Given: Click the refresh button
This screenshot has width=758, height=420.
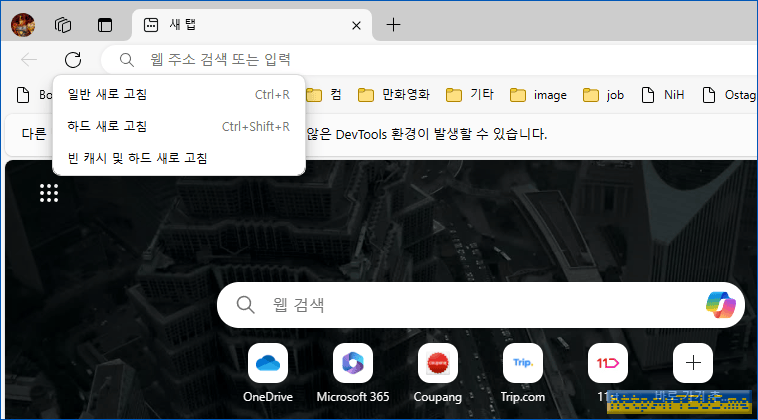Looking at the screenshot, I should [x=73, y=60].
